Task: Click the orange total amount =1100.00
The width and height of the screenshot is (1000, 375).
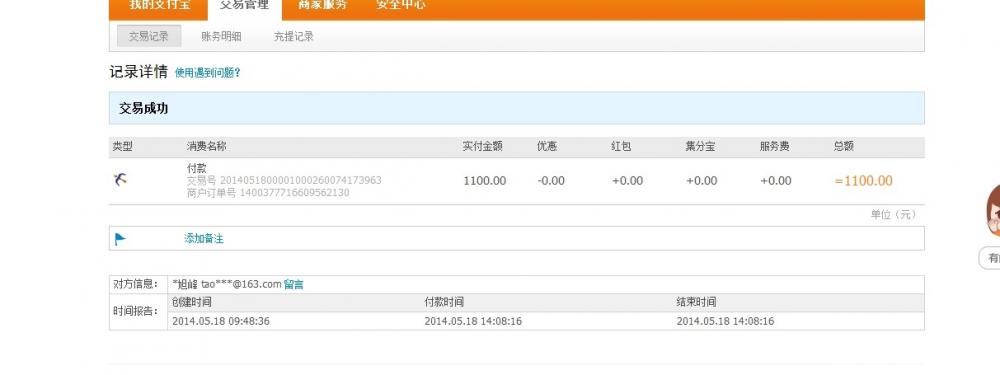Action: 864,180
